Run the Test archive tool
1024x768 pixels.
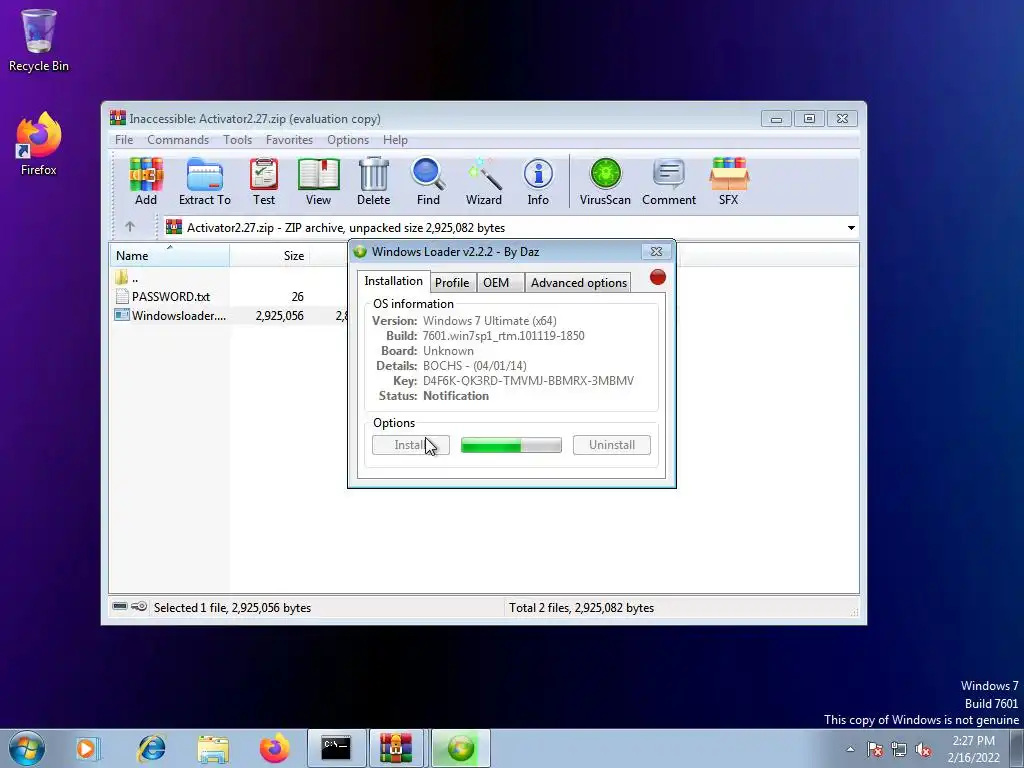pyautogui.click(x=264, y=182)
